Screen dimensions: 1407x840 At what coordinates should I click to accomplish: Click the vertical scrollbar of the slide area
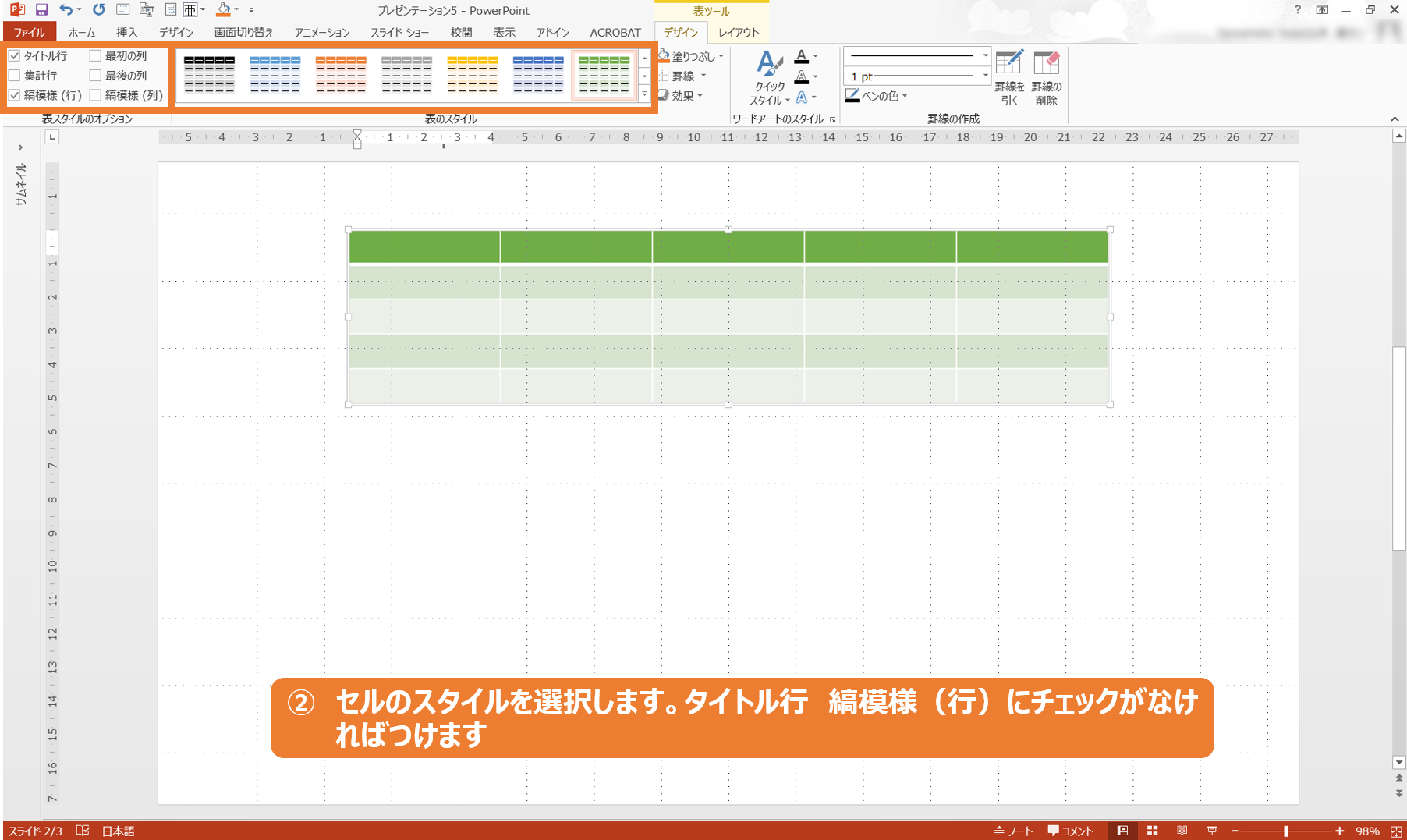pos(1399,448)
